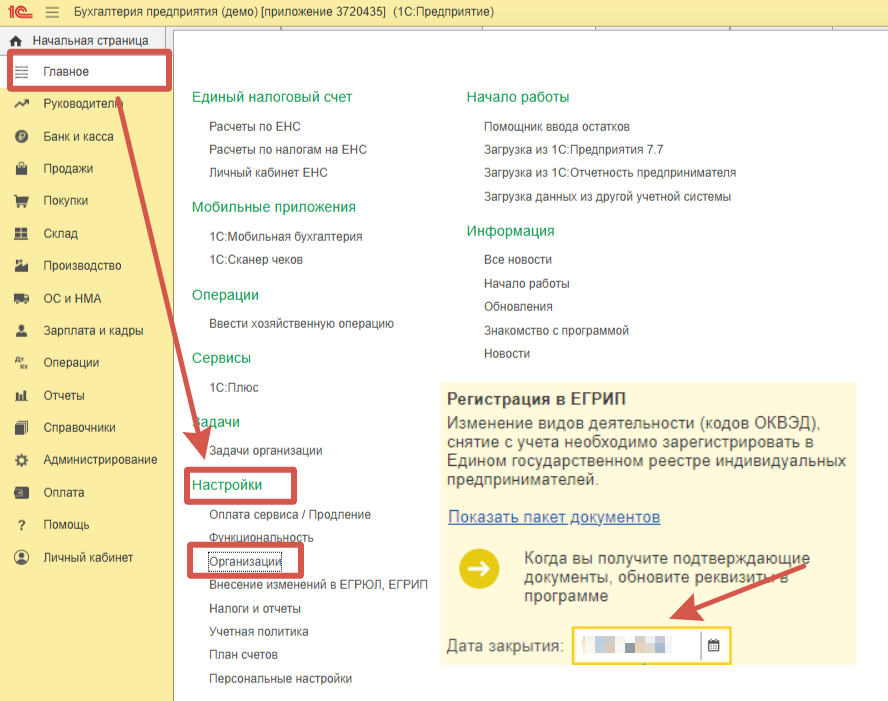Click the Операции Дт/Кт icon
This screenshot has height=701, width=888.
(x=22, y=363)
